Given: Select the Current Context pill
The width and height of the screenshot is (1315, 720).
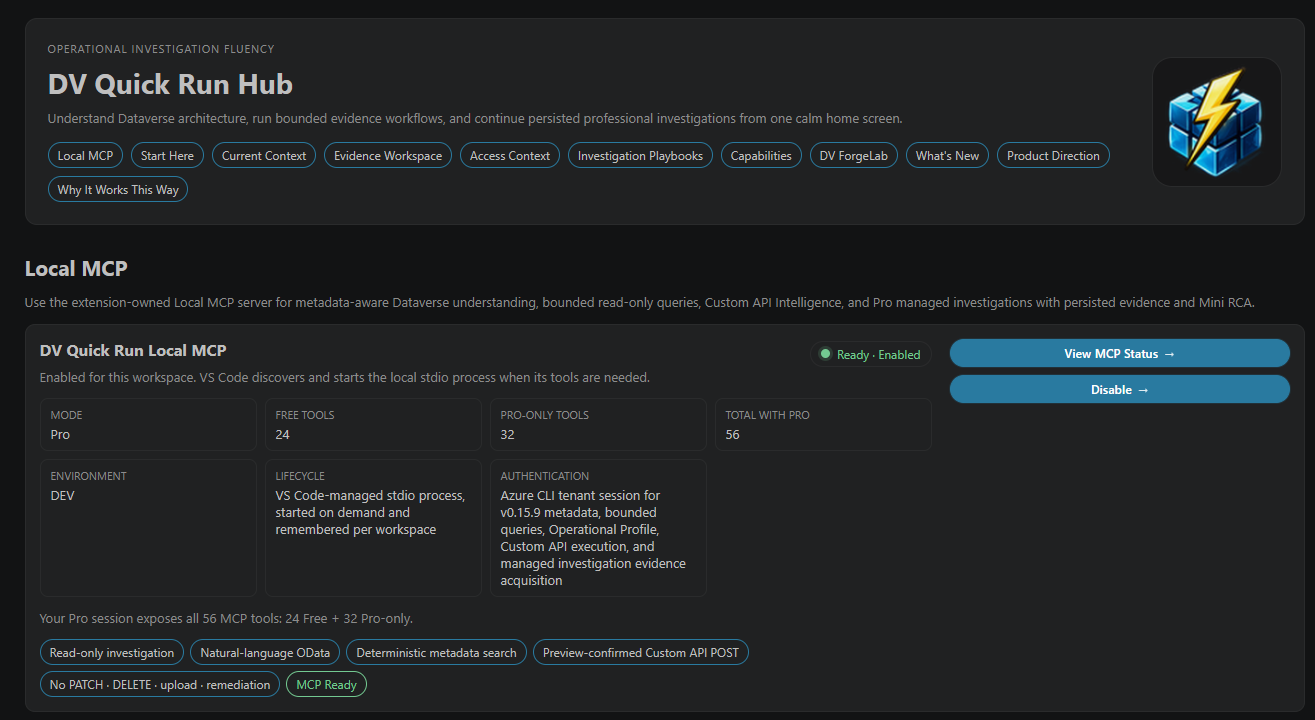Looking at the screenshot, I should (264, 155).
